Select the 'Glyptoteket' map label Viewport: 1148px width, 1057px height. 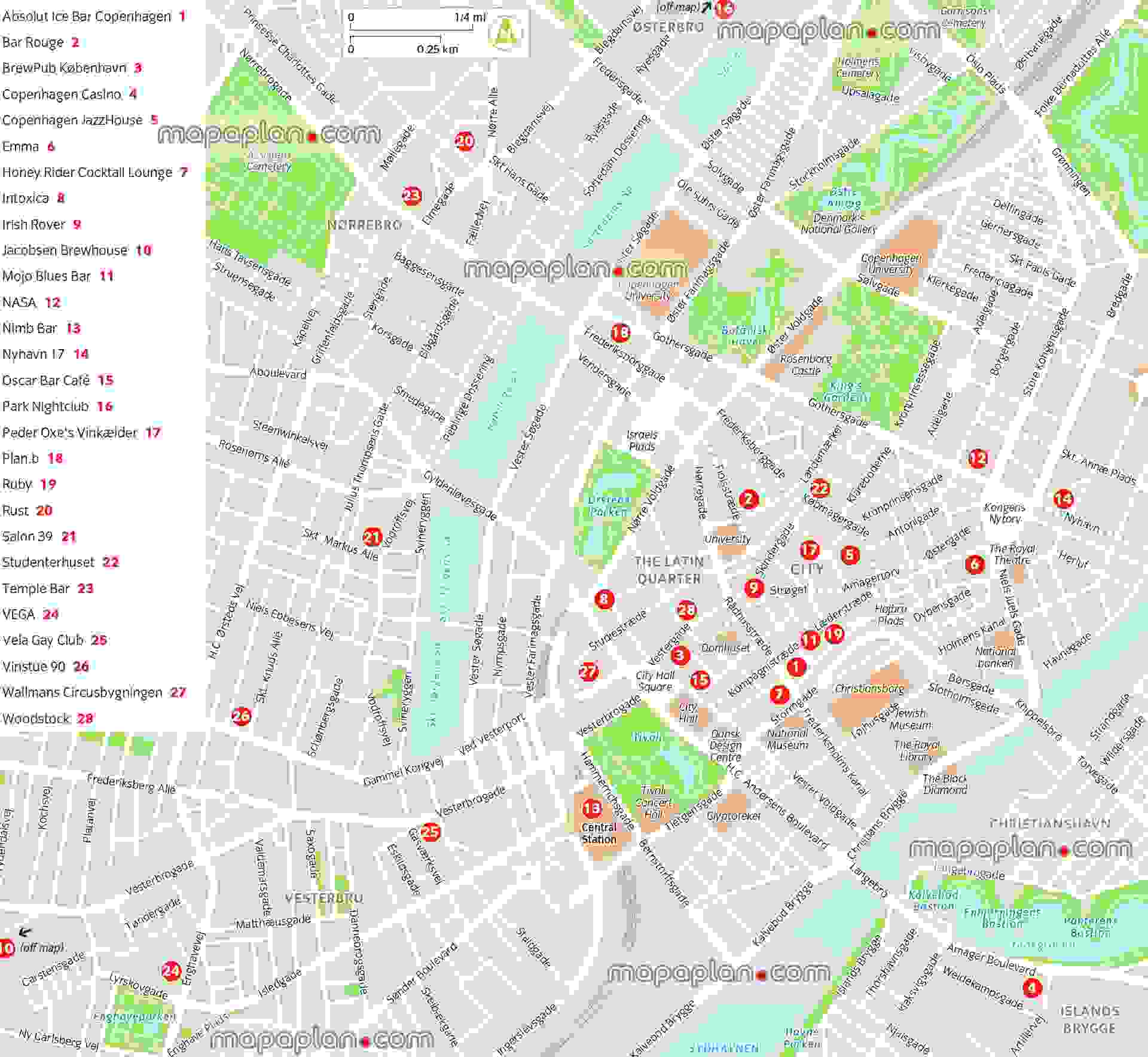734,815
